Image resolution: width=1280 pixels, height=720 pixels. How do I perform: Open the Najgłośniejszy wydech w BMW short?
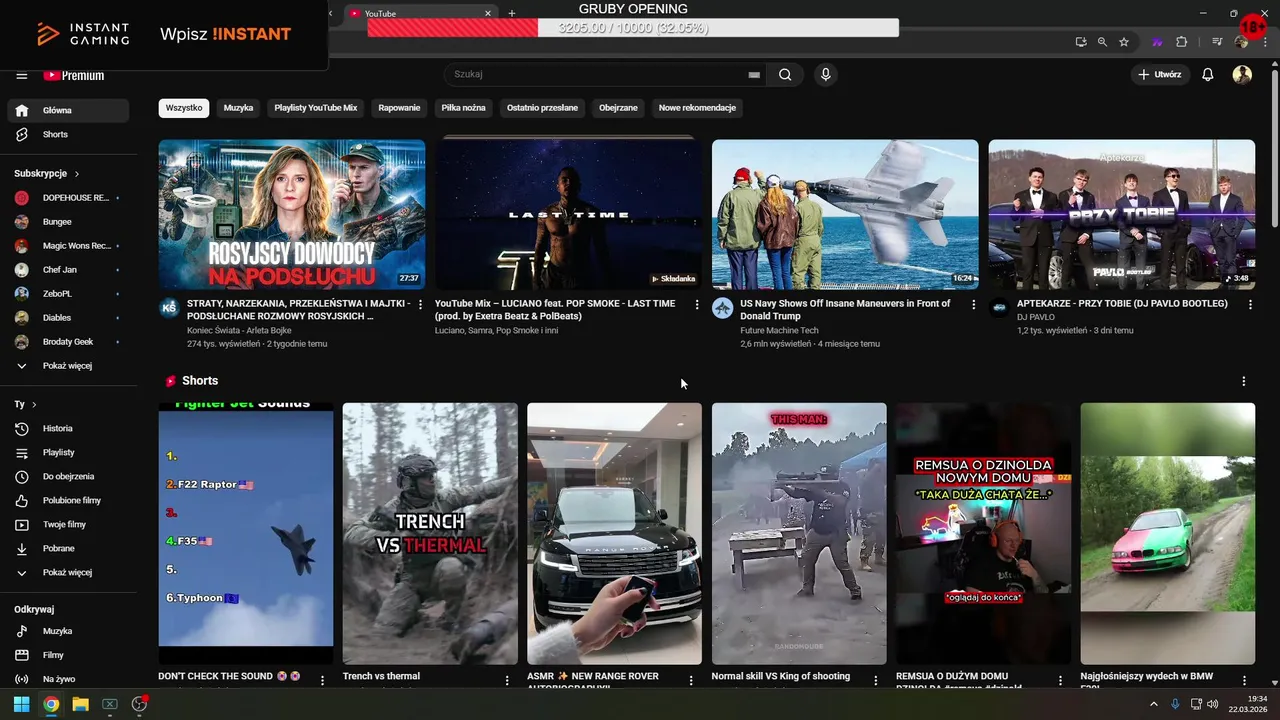1168,534
